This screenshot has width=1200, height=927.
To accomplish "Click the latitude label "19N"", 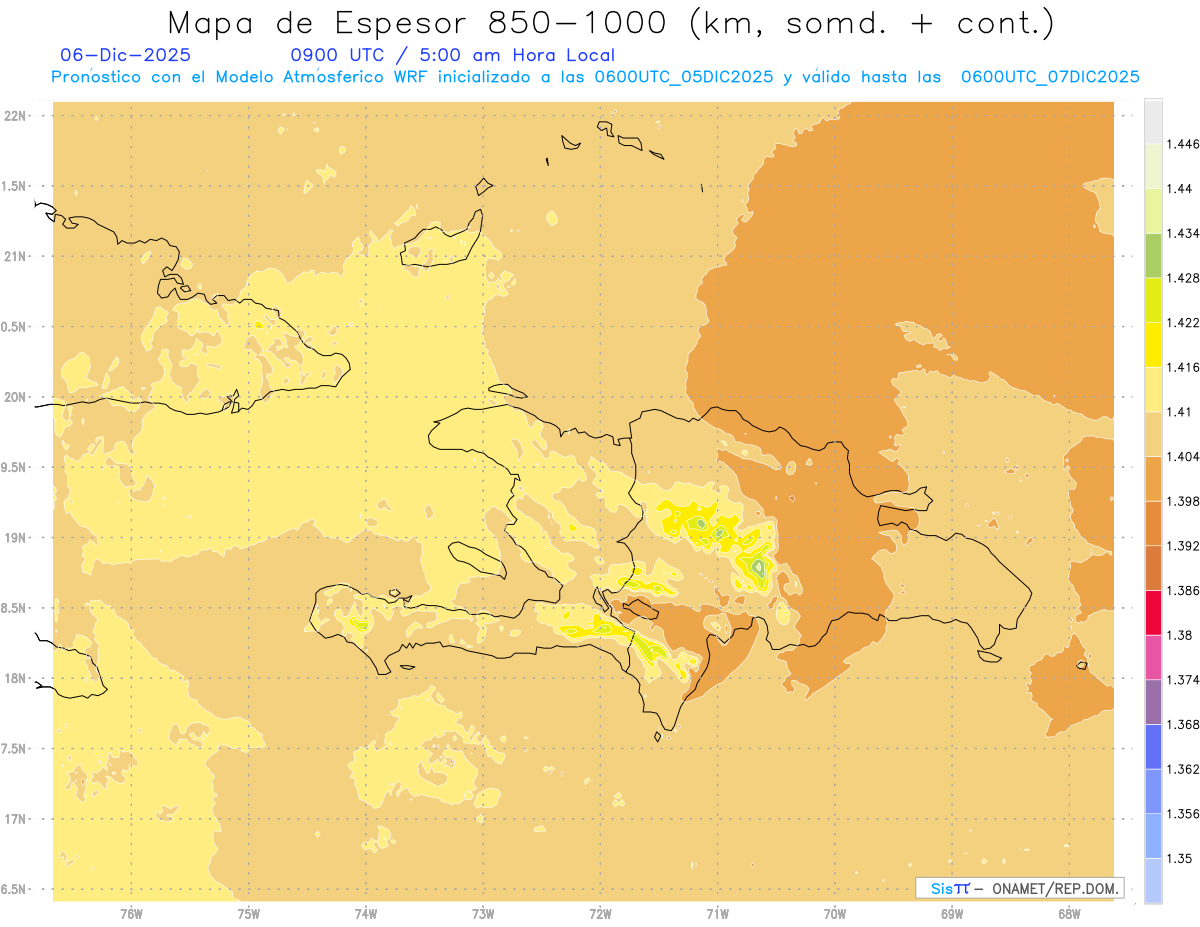I will point(14,538).
